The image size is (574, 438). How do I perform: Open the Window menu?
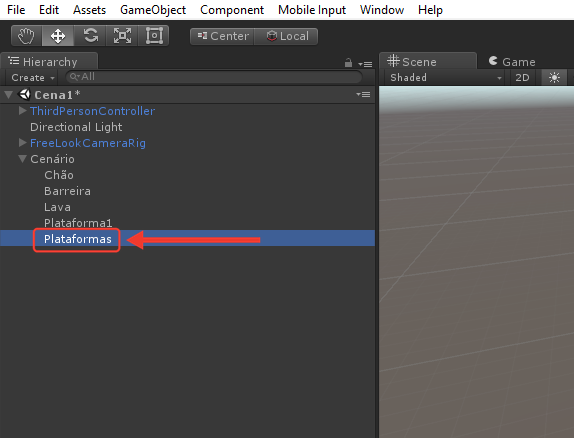(x=382, y=10)
